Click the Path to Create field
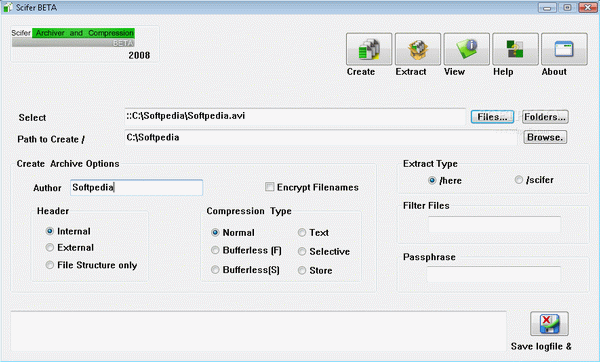The height and width of the screenshot is (362, 600). click(321, 137)
